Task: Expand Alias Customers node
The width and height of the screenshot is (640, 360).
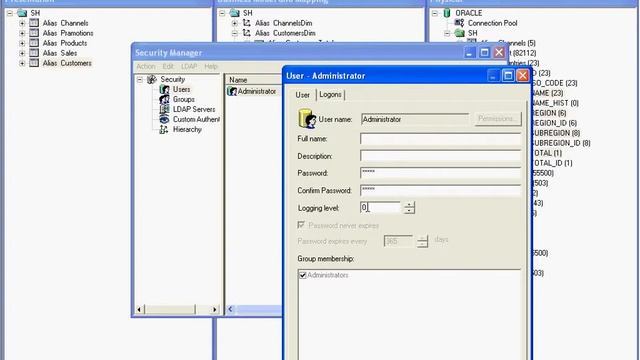Action: point(22,63)
